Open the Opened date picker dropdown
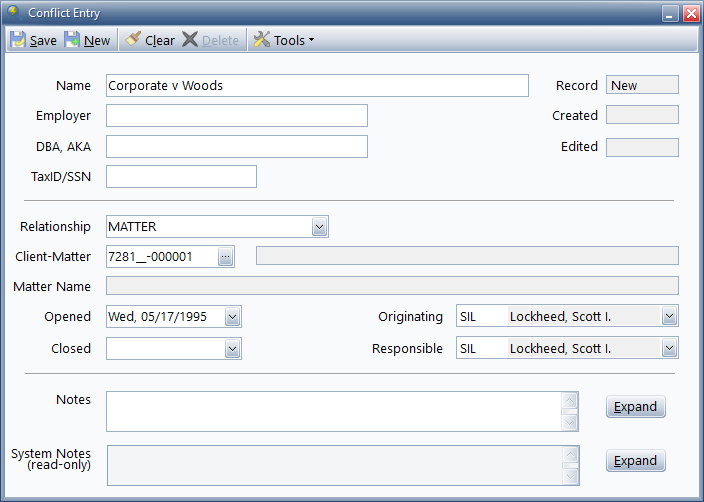This screenshot has width=704, height=502. click(232, 318)
